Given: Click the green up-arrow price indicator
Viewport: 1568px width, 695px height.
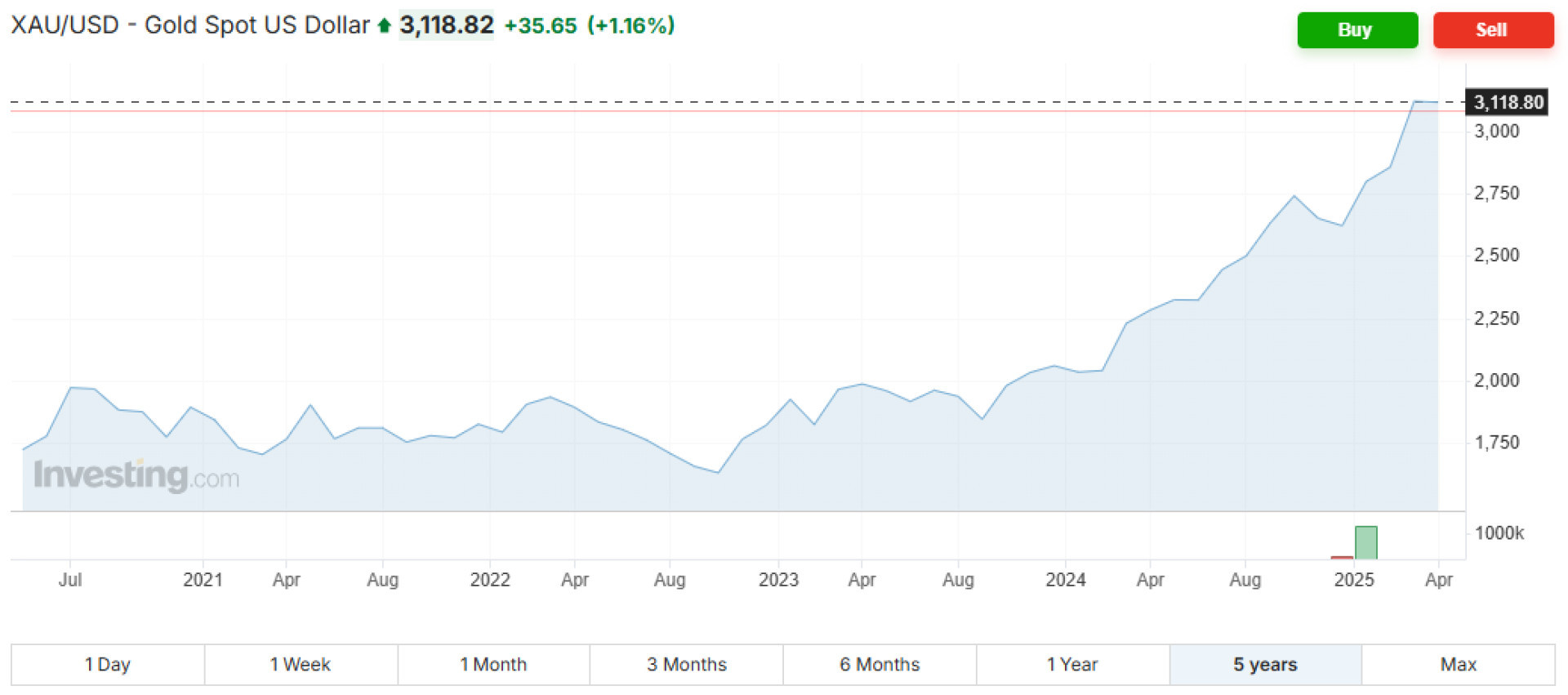Looking at the screenshot, I should coord(385,26).
